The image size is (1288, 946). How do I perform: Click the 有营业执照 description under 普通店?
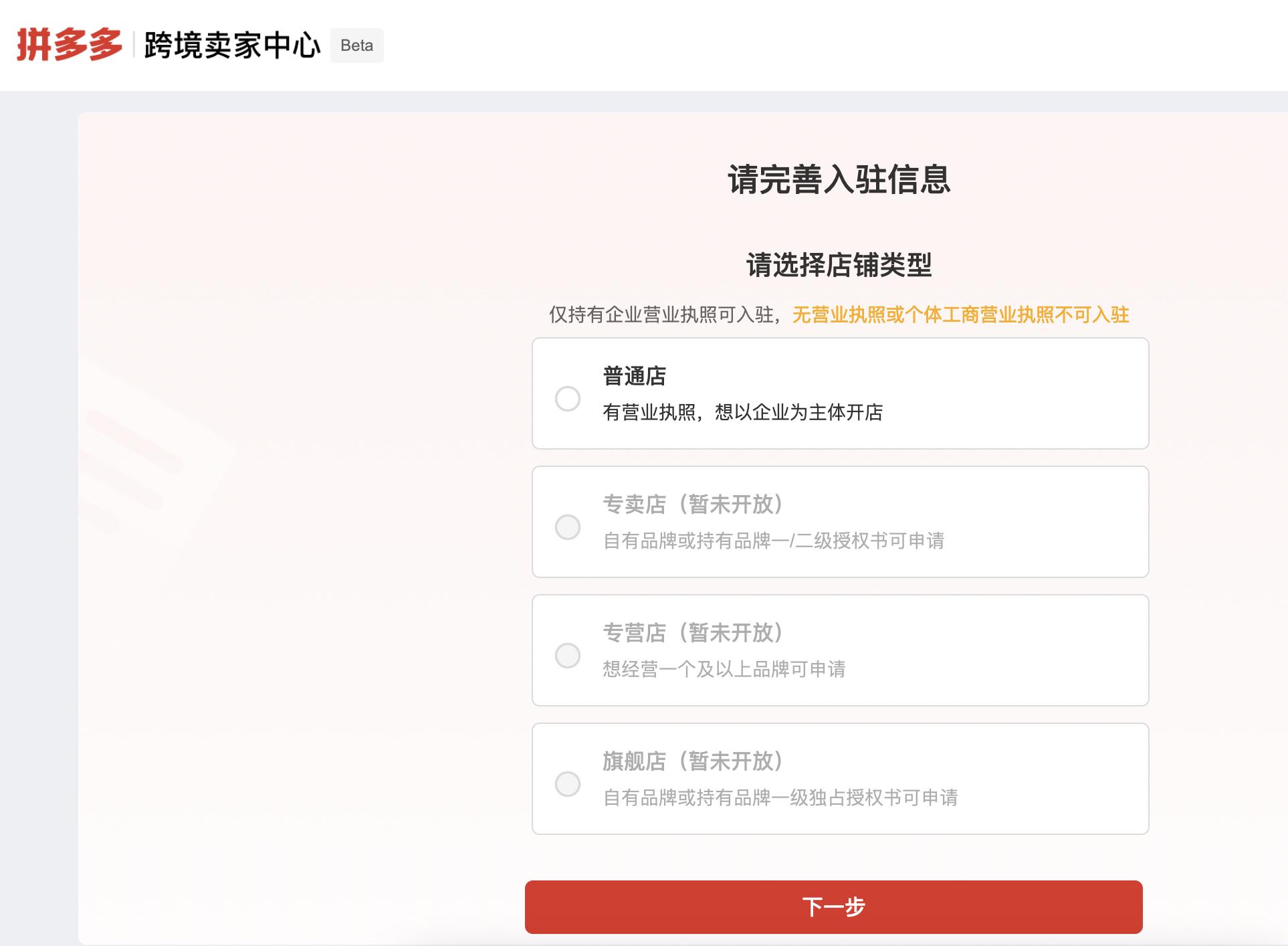click(744, 413)
